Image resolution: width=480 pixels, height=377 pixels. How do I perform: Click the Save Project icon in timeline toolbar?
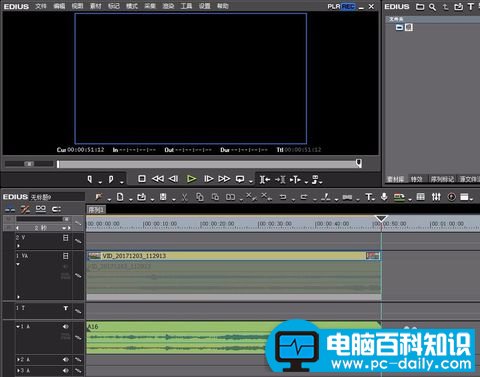click(163, 197)
